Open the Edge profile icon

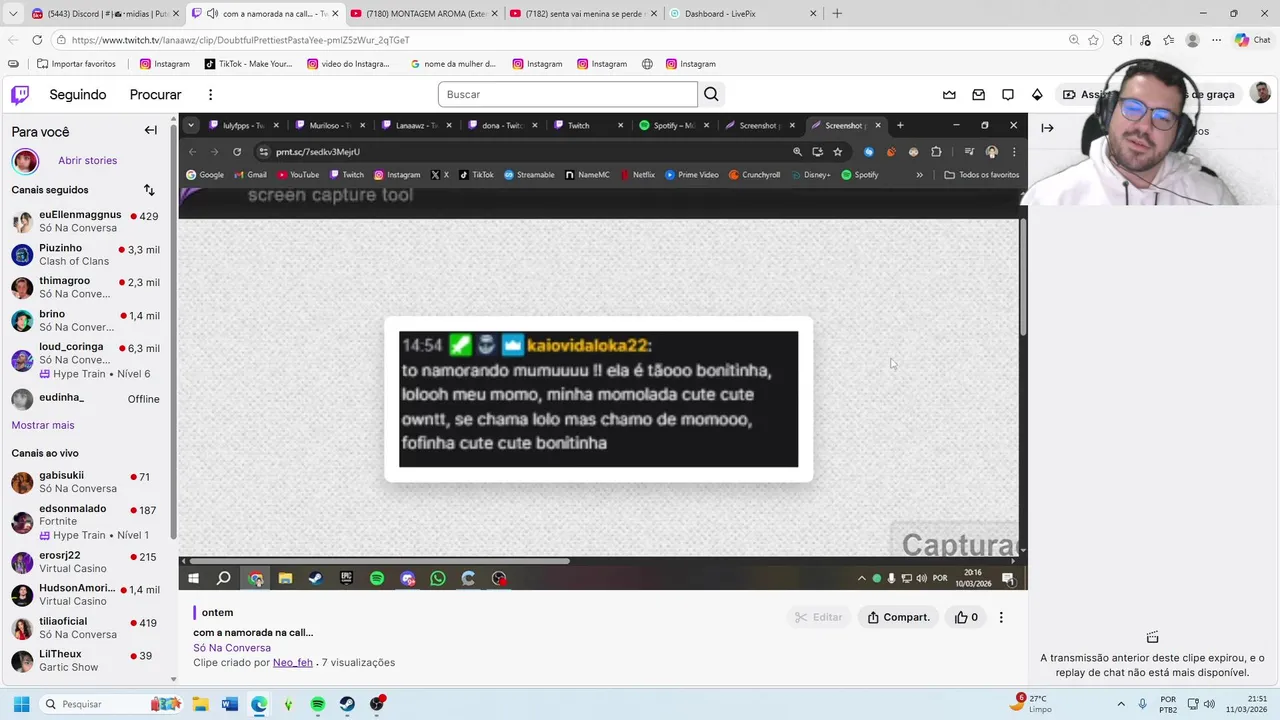tap(1192, 40)
